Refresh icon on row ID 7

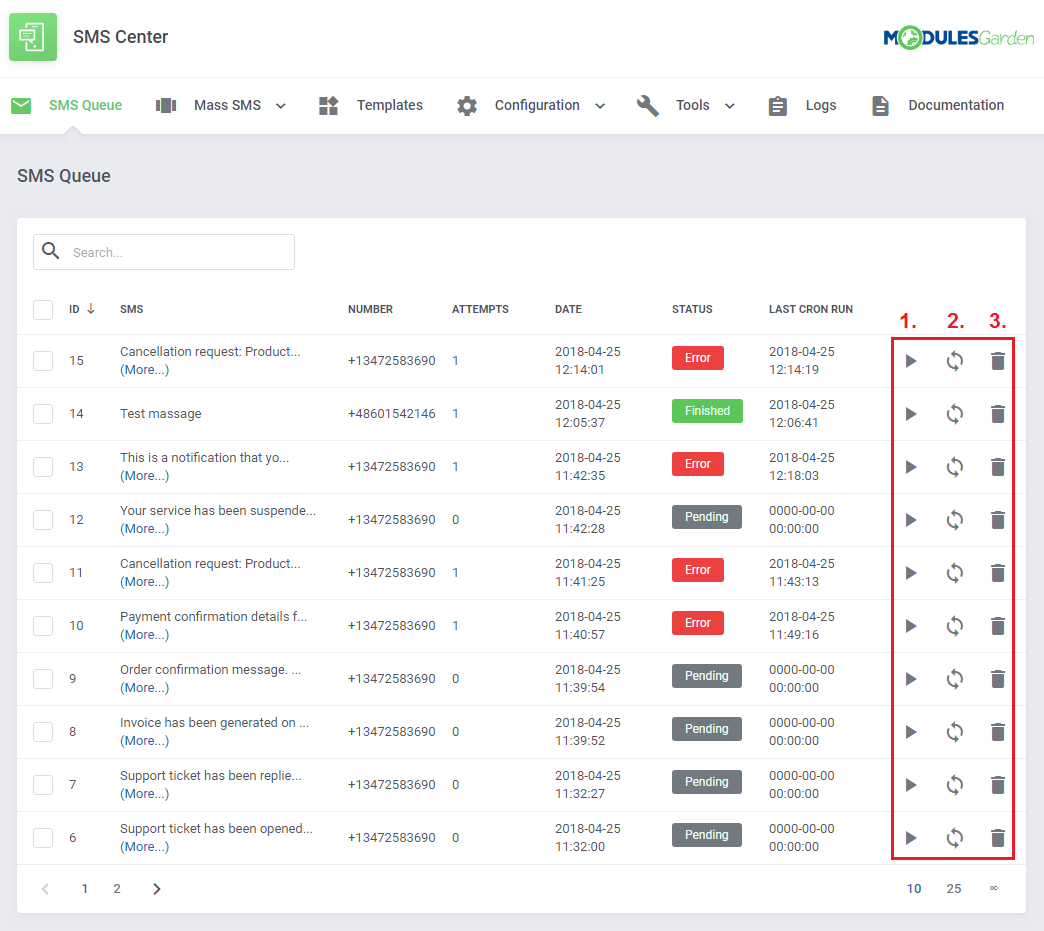pyautogui.click(x=955, y=785)
